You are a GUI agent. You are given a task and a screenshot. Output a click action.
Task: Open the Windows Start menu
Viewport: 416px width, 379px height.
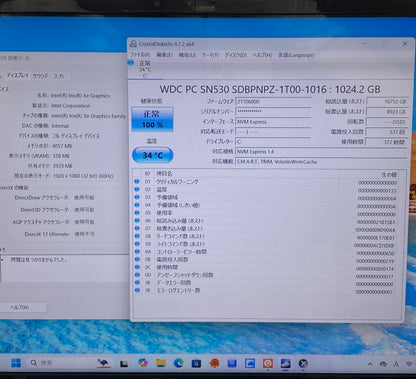click(x=16, y=363)
